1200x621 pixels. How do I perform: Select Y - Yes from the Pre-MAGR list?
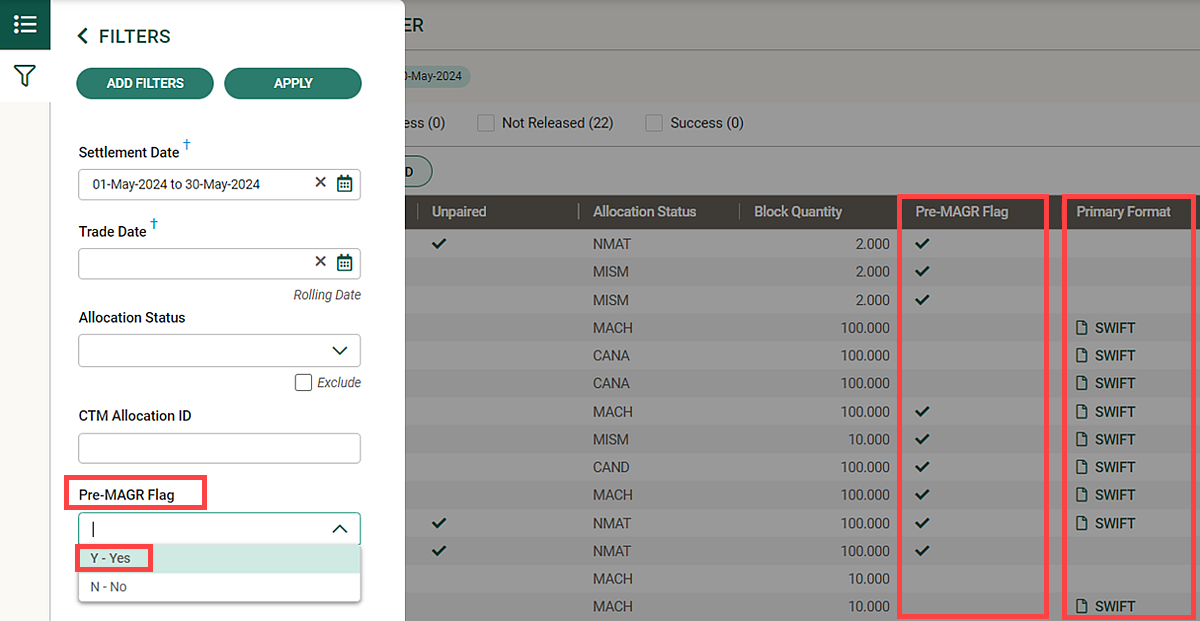click(113, 558)
